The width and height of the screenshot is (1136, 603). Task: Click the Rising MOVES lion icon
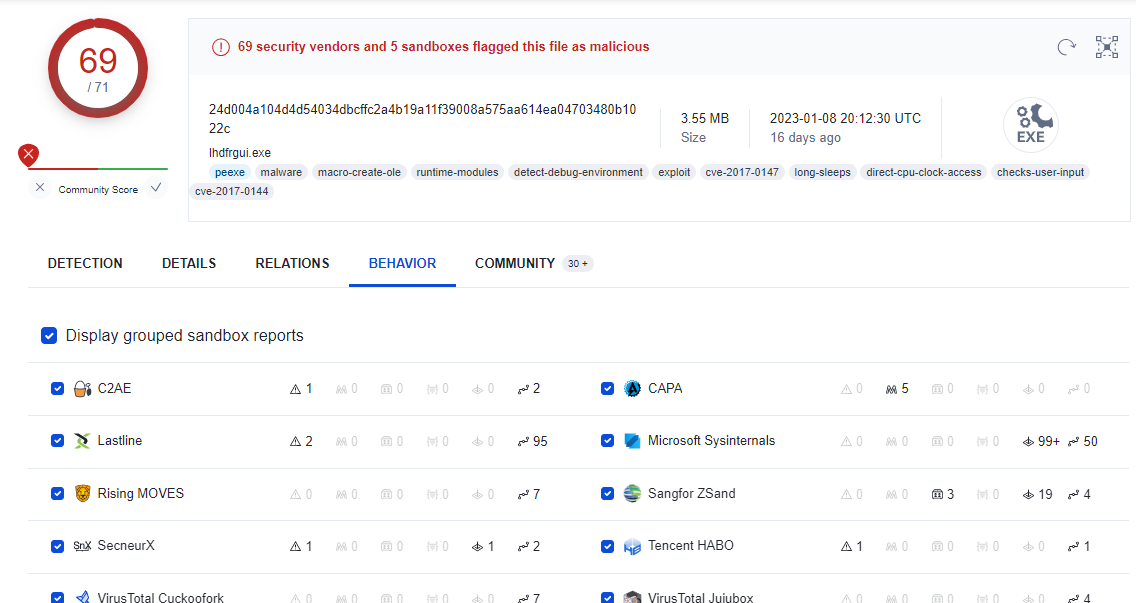tap(83, 493)
